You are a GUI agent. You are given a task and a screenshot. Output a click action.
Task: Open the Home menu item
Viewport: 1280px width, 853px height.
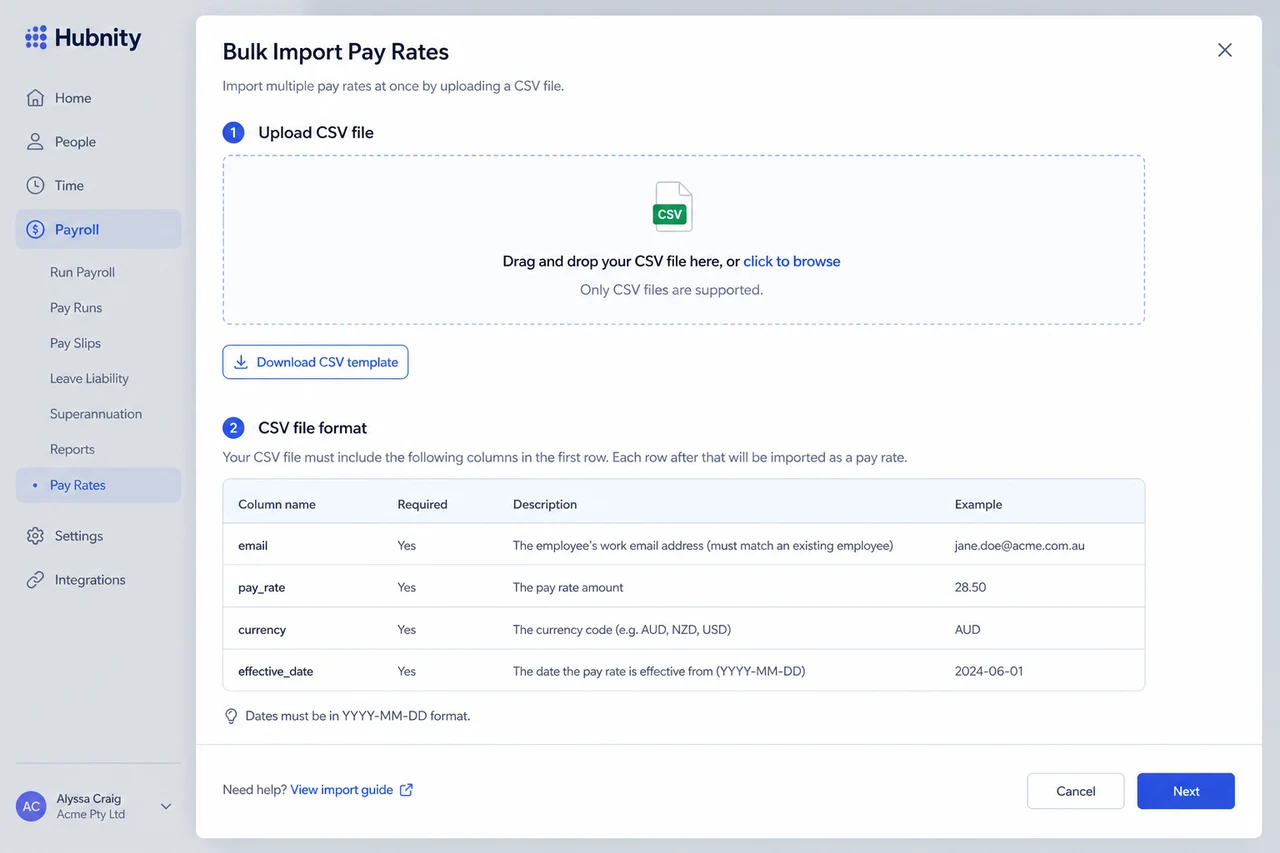click(x=98, y=98)
